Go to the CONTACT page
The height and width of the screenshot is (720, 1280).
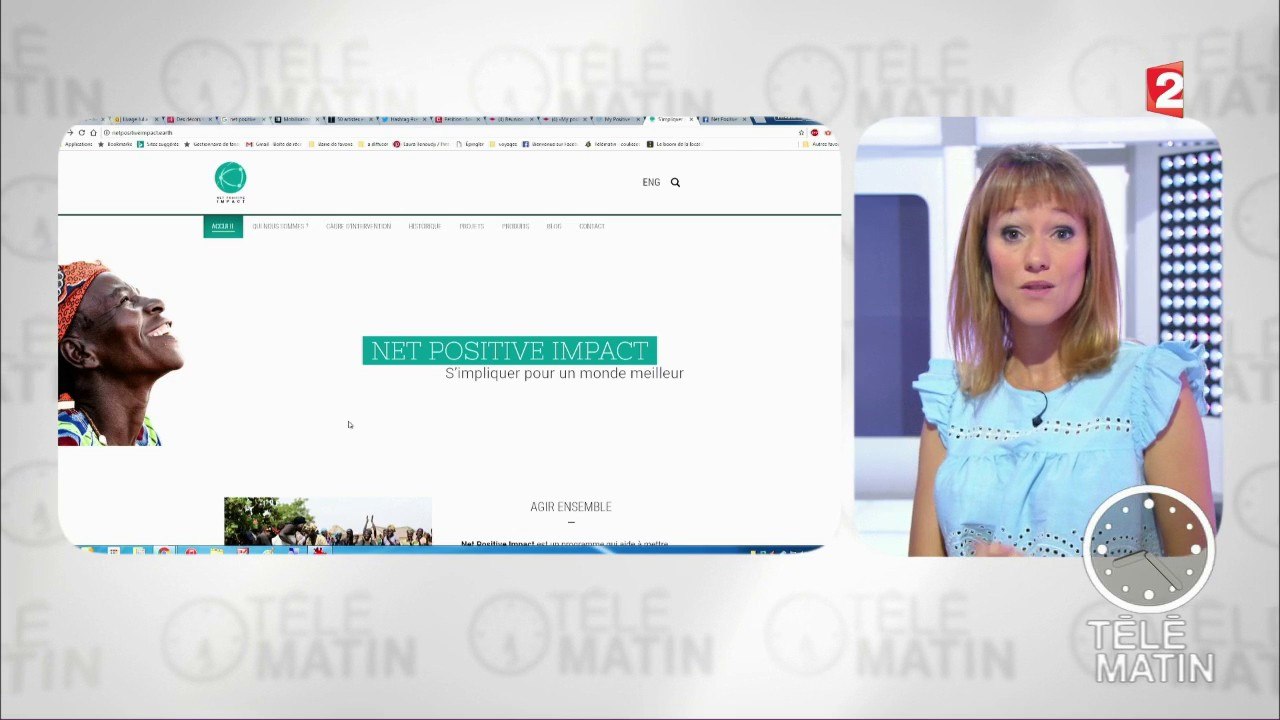point(592,226)
